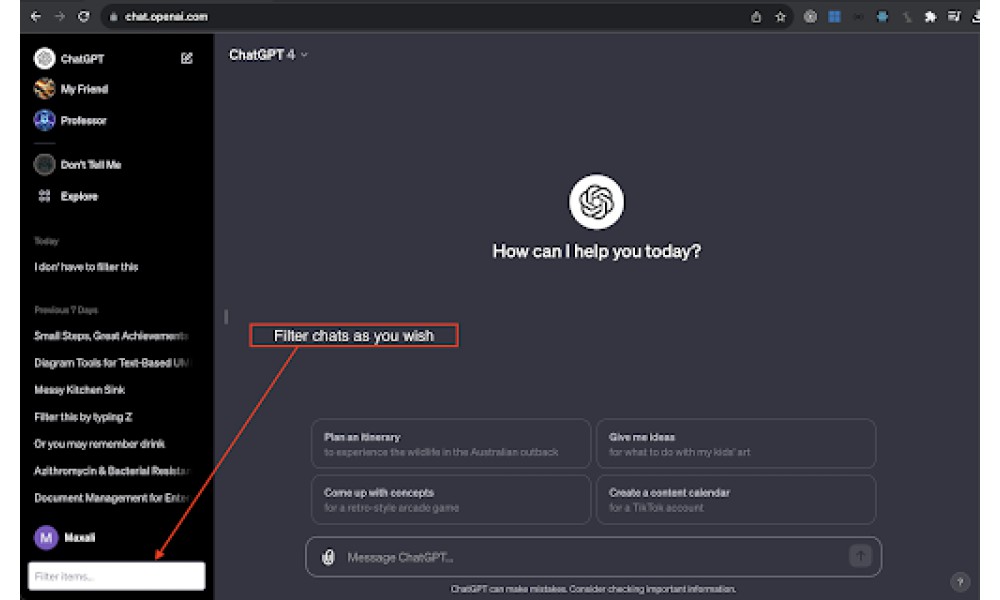Open the chat 'Diagram Tools for Text-Based'
Viewport: 1000px width, 600px height.
tap(112, 363)
